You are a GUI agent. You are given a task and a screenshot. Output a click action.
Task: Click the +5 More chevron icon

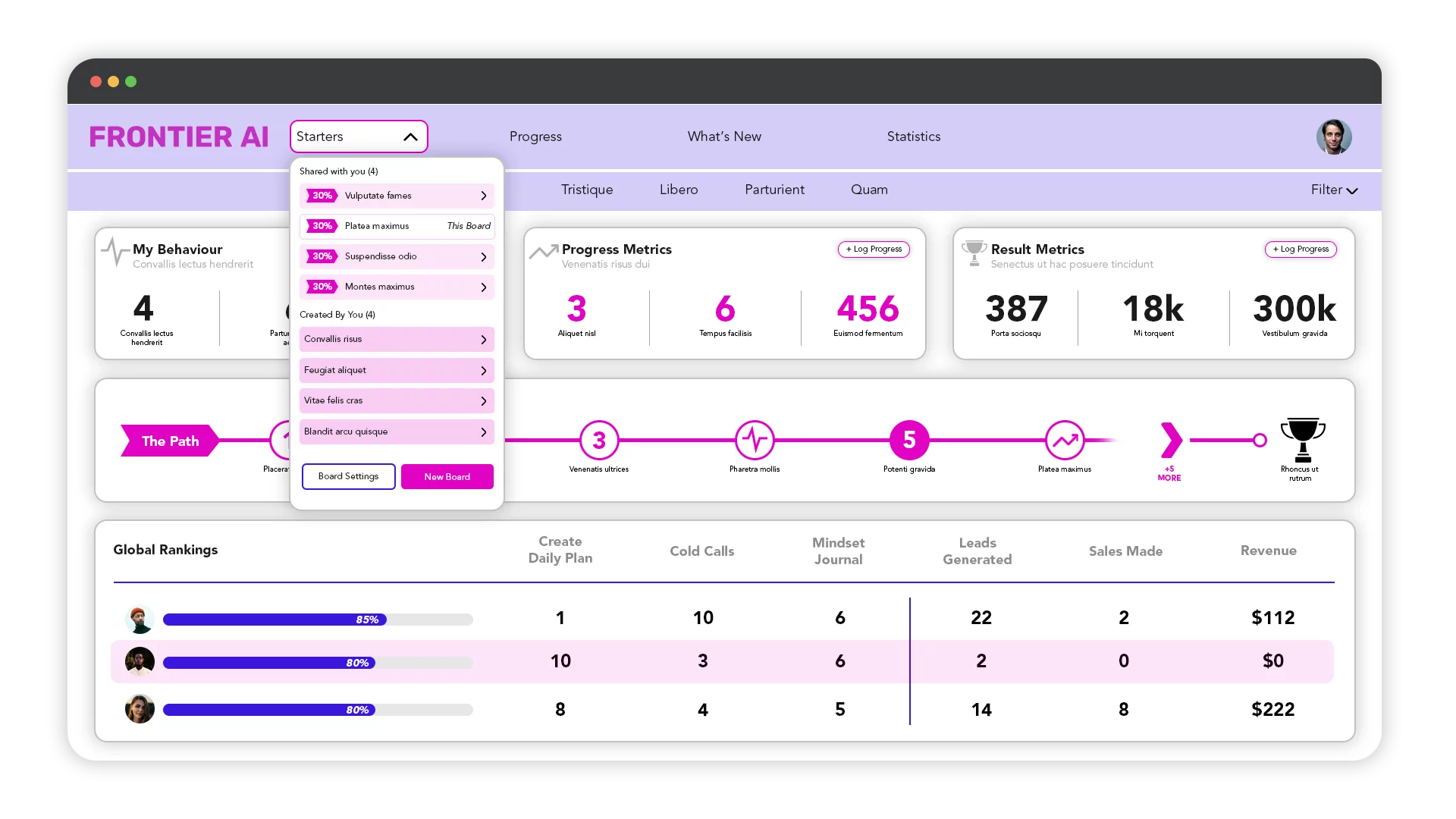coord(1170,440)
